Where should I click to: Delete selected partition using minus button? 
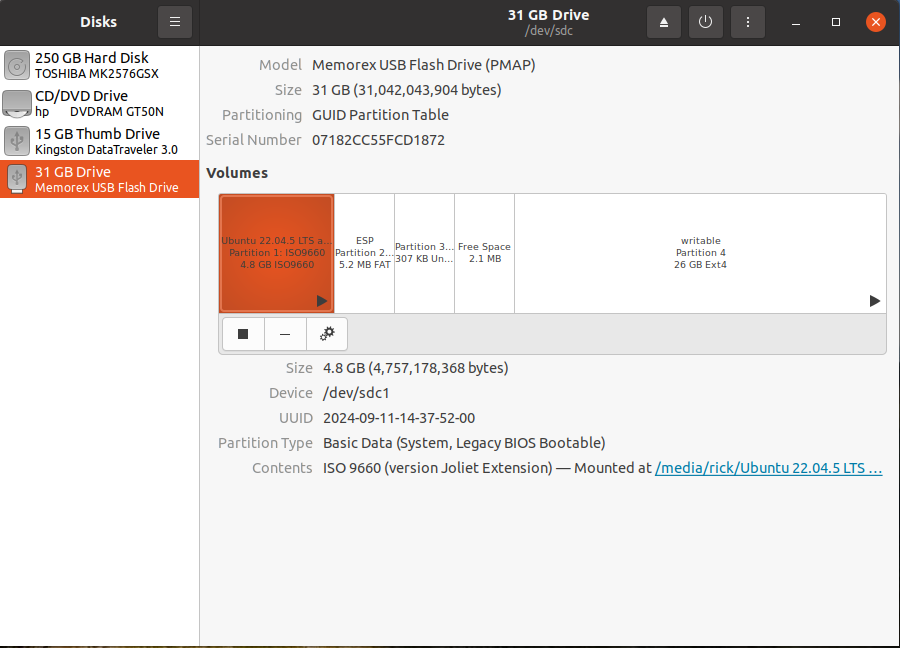coord(285,334)
